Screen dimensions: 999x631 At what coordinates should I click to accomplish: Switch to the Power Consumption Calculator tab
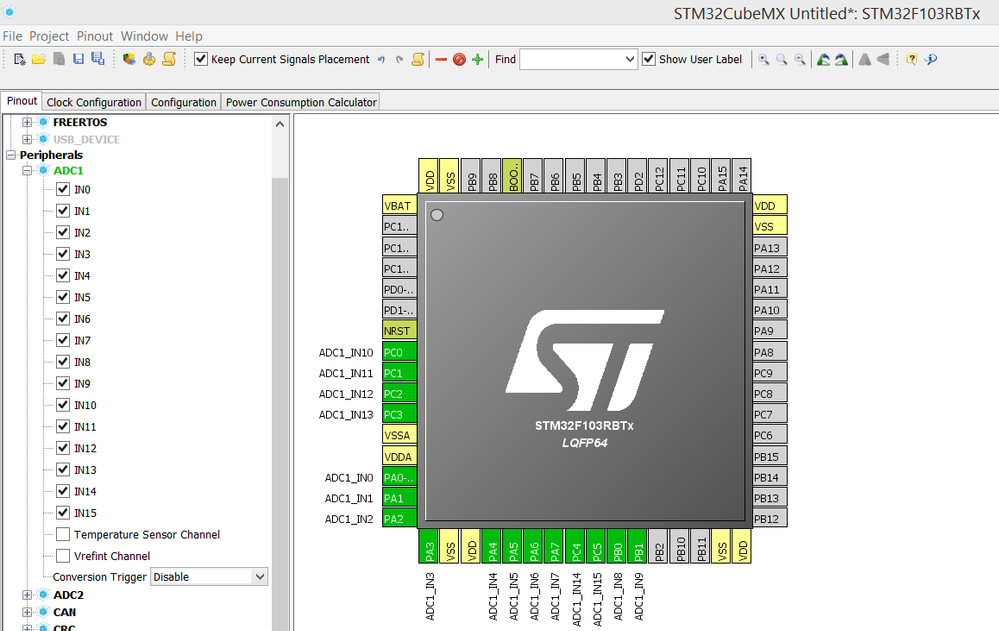pos(301,102)
